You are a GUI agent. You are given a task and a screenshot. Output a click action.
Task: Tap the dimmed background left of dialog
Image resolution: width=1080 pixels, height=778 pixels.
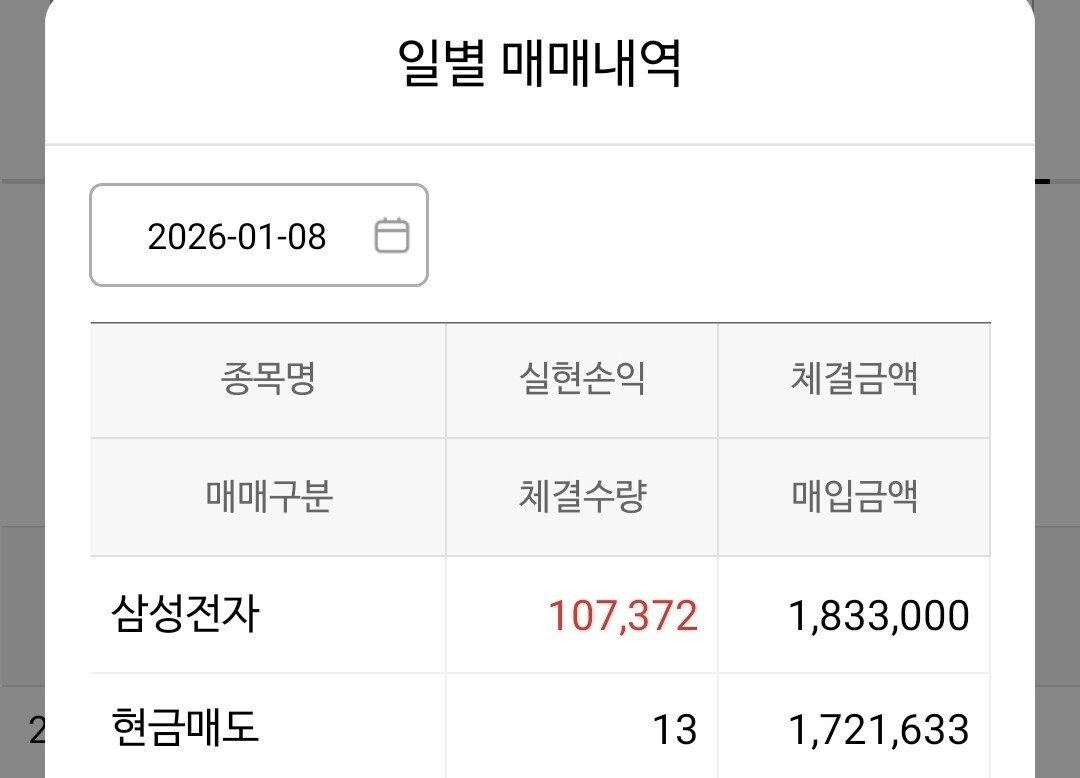pyautogui.click(x=21, y=400)
